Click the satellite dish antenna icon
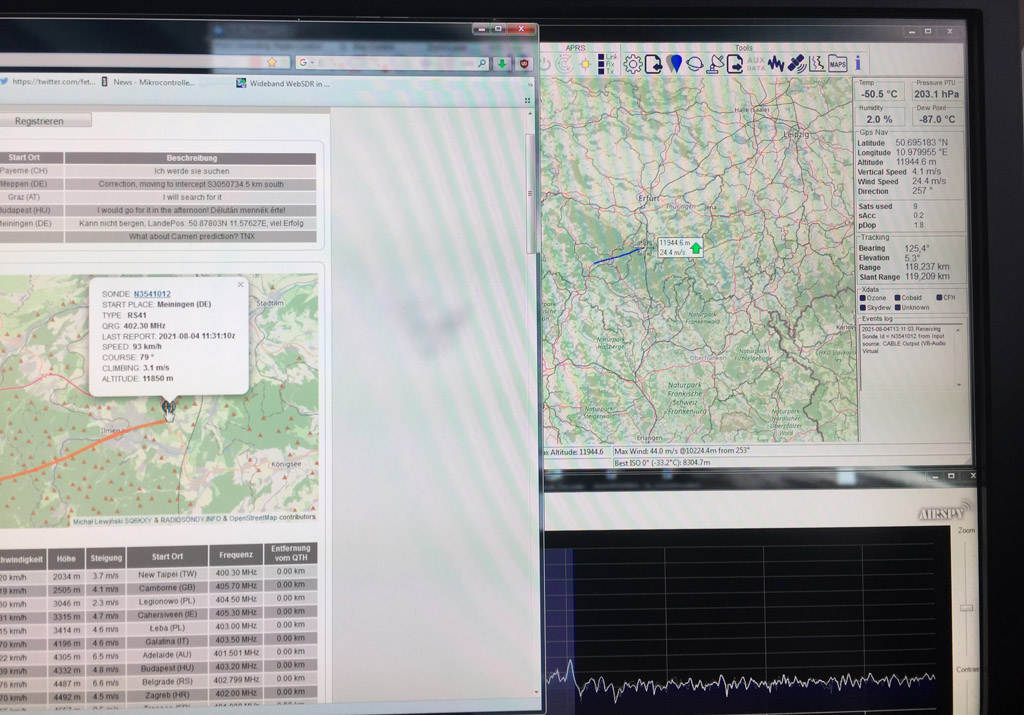Screen dimensions: 1024x715 pyautogui.click(x=716, y=64)
